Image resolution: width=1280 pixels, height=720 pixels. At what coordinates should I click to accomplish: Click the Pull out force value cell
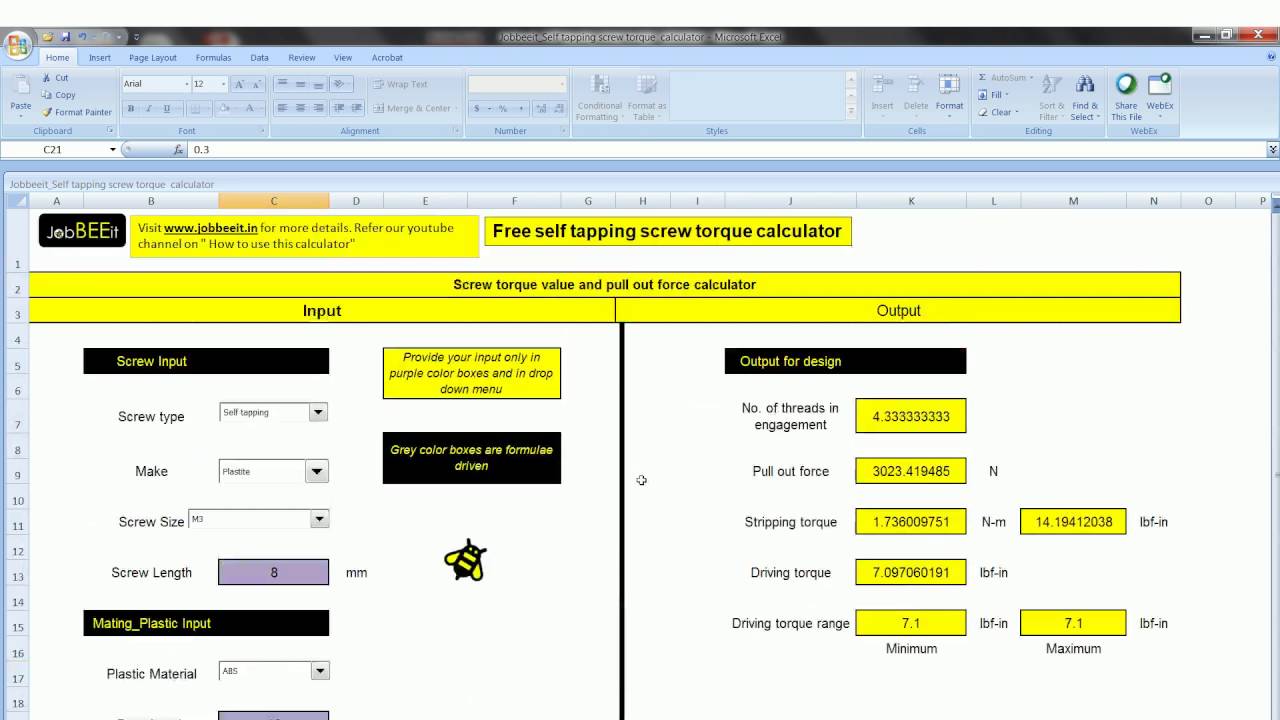[x=911, y=471]
